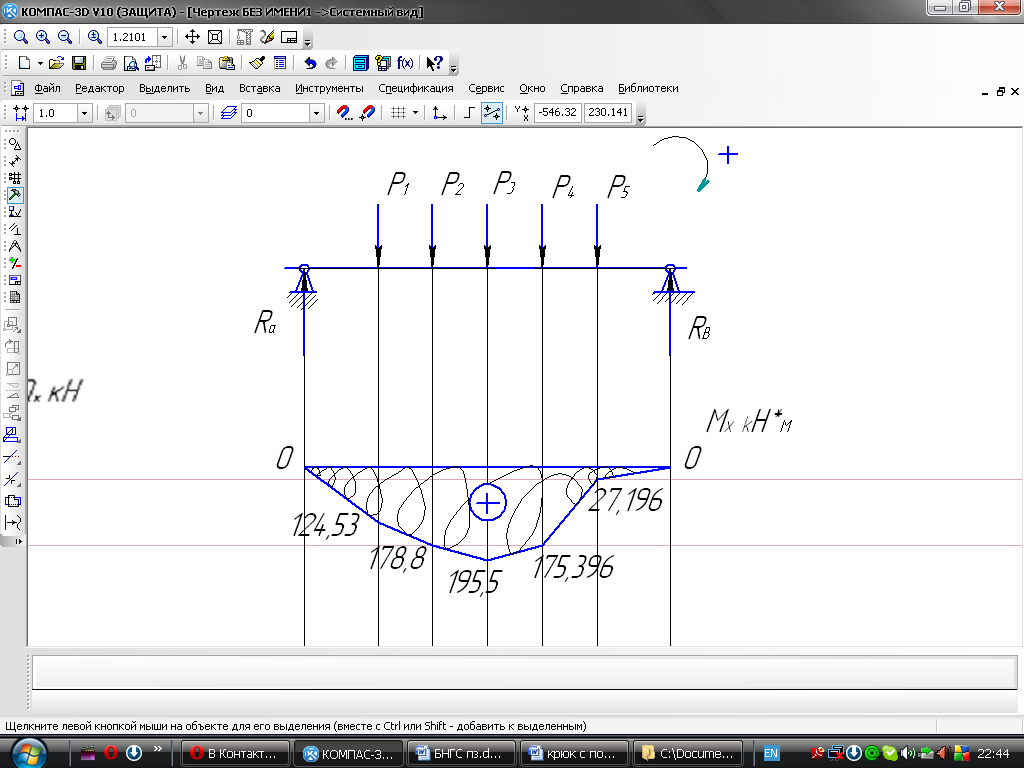
Task: Open the variables f(x) panel
Action: click(x=405, y=63)
